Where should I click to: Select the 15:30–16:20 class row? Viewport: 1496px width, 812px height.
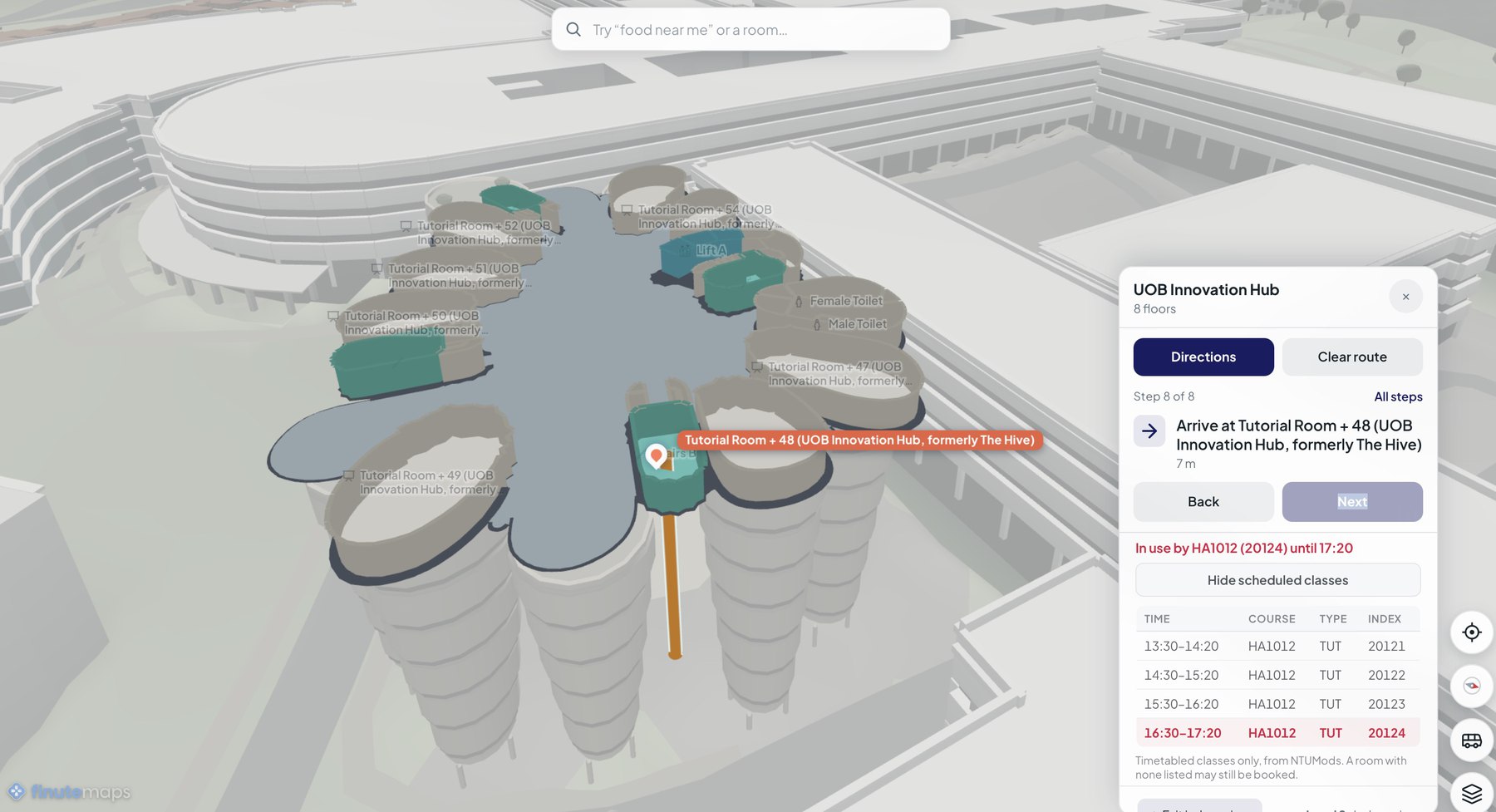point(1277,704)
